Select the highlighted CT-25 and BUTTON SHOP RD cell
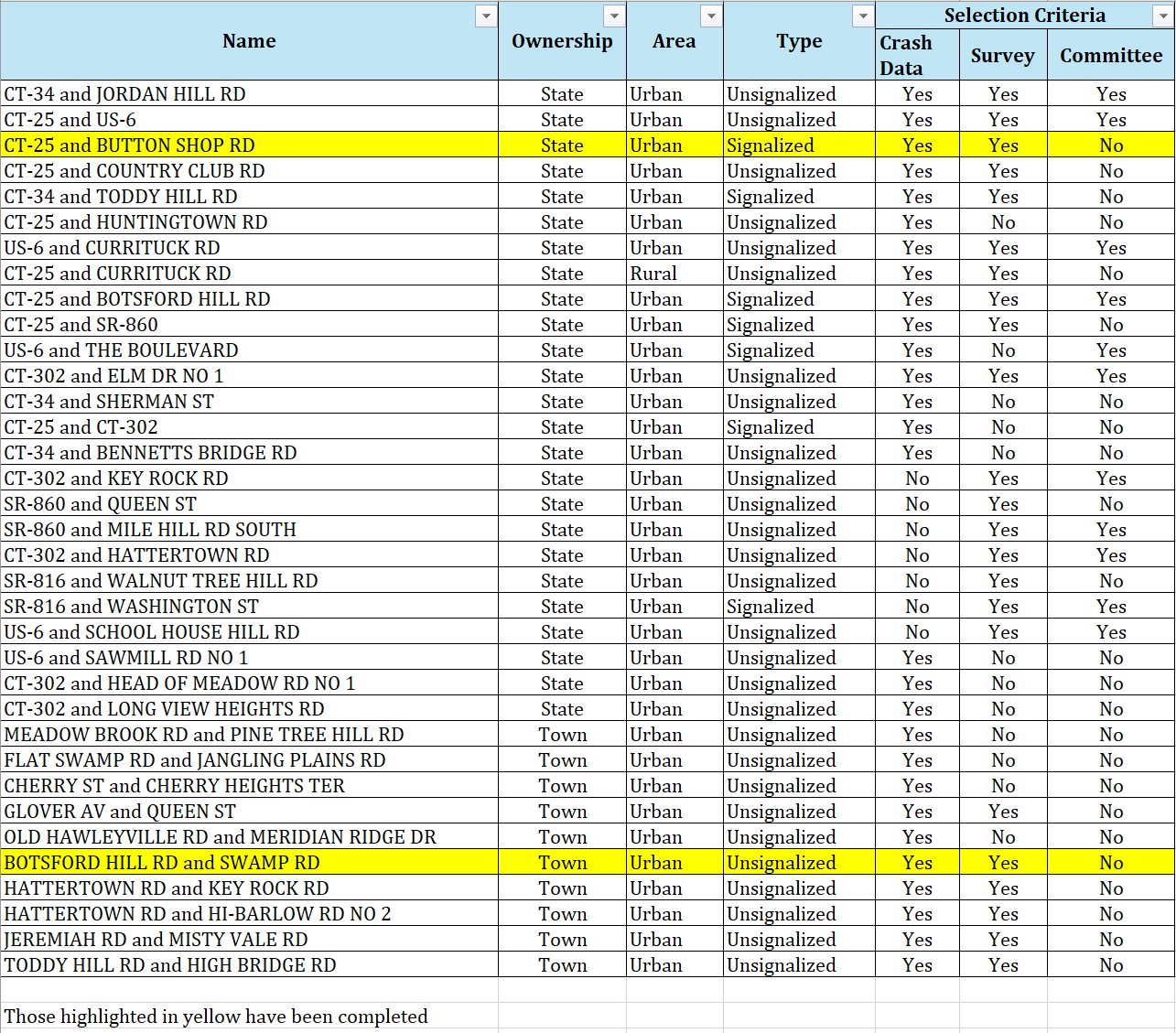This screenshot has width=1176, height=1033. (249, 145)
